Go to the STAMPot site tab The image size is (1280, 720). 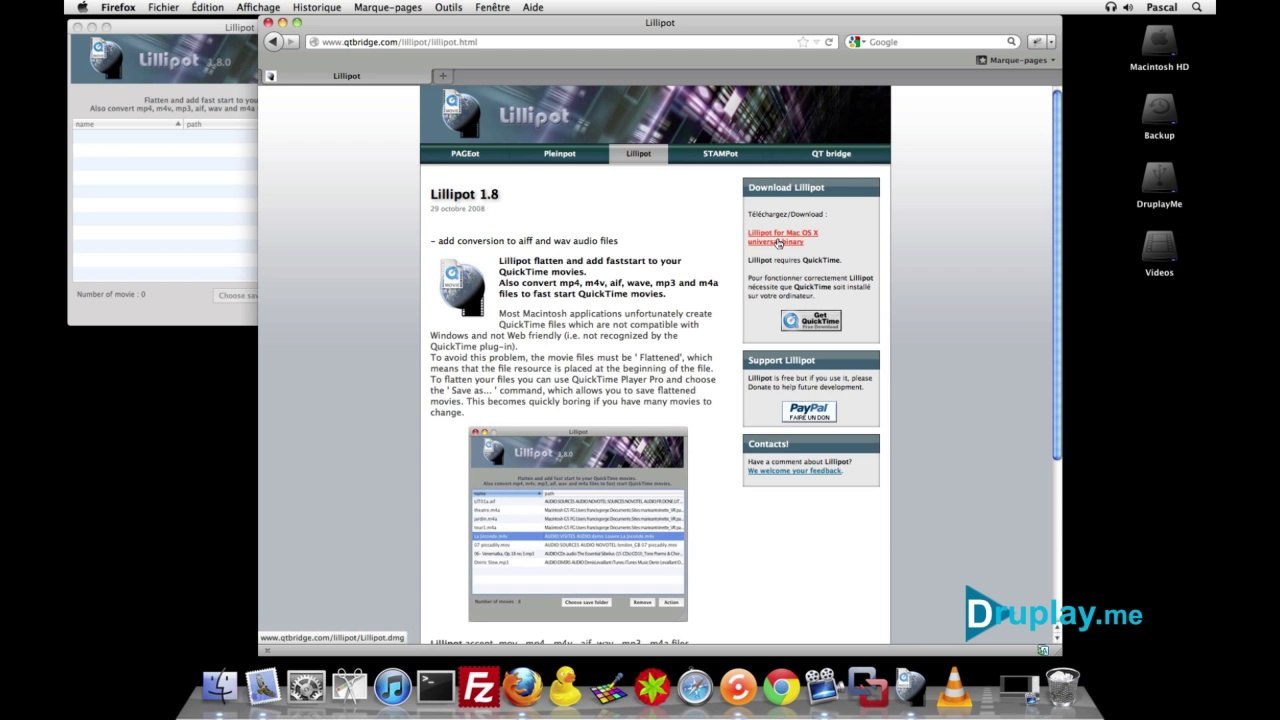(720, 154)
